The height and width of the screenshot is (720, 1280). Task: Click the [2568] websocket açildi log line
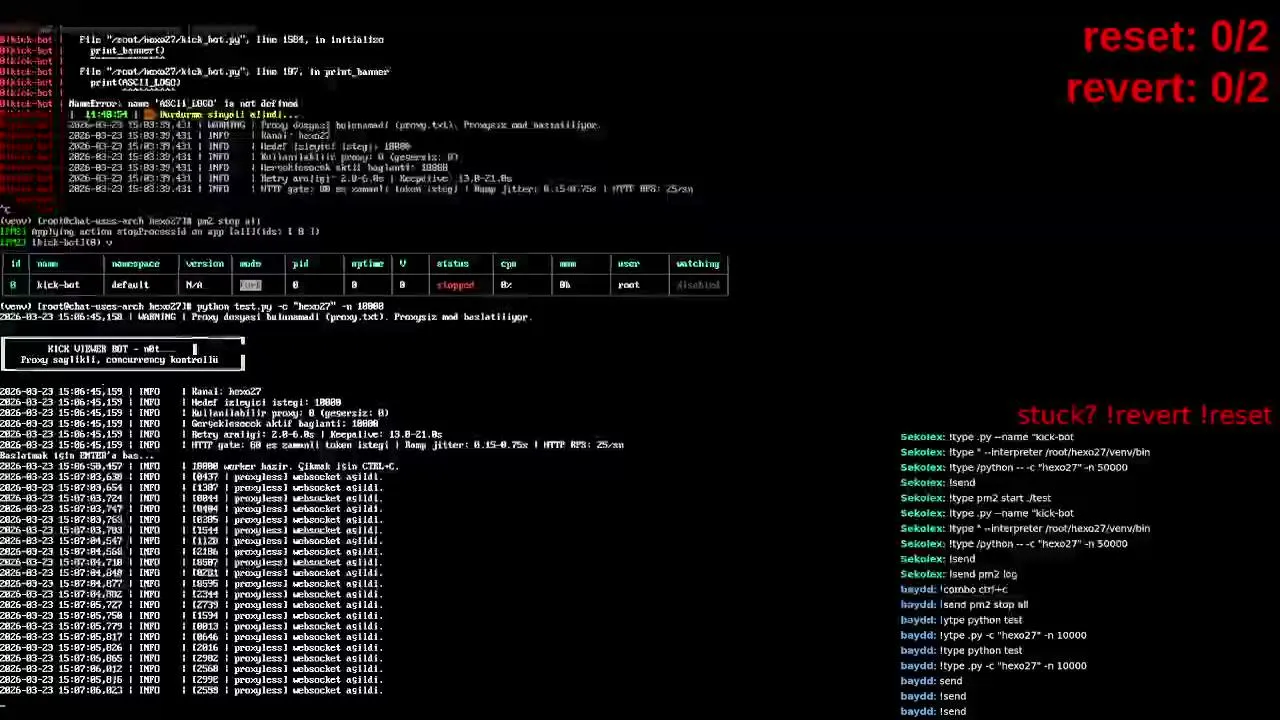click(191, 669)
